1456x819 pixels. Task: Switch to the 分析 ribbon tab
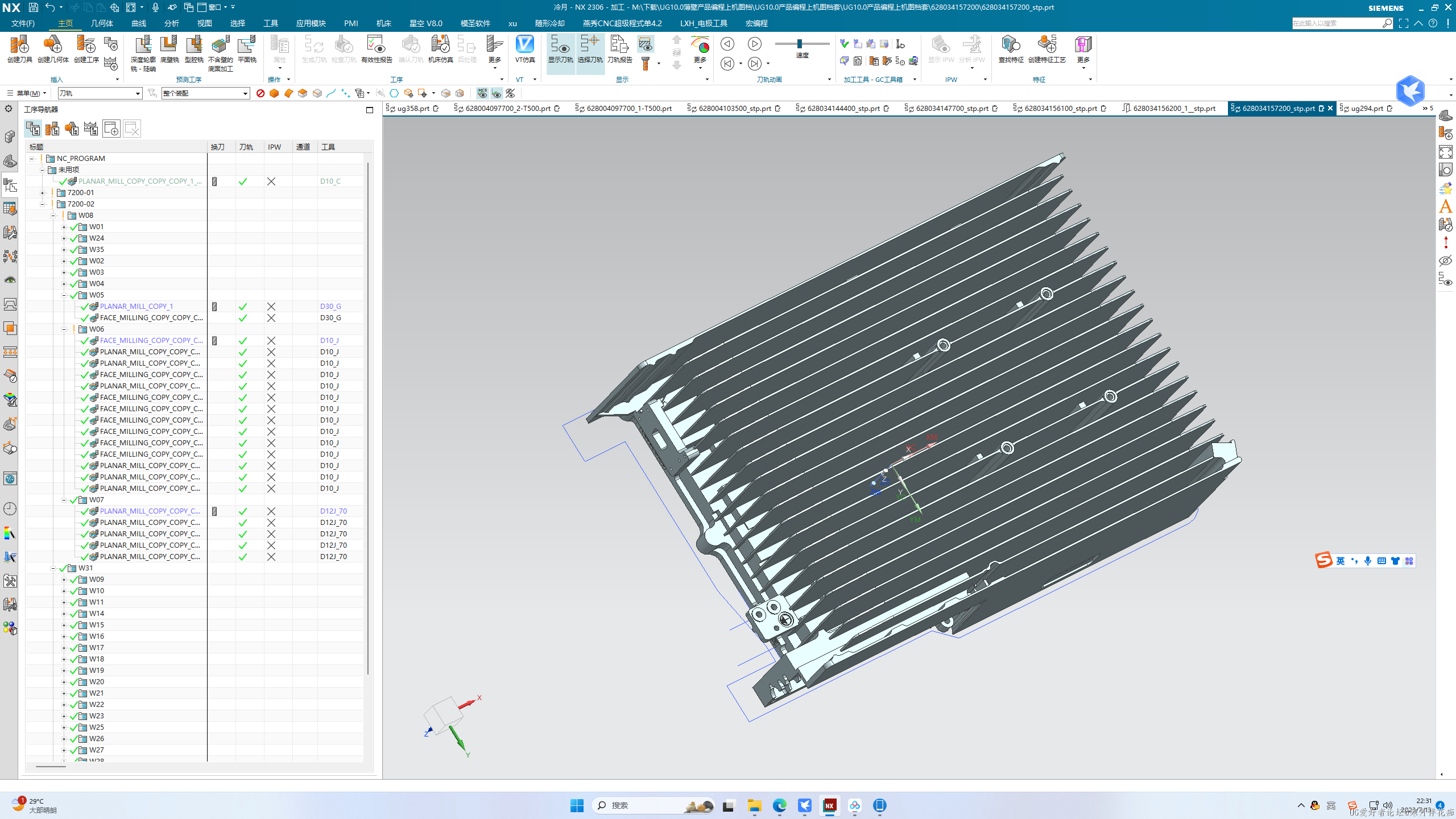(171, 23)
